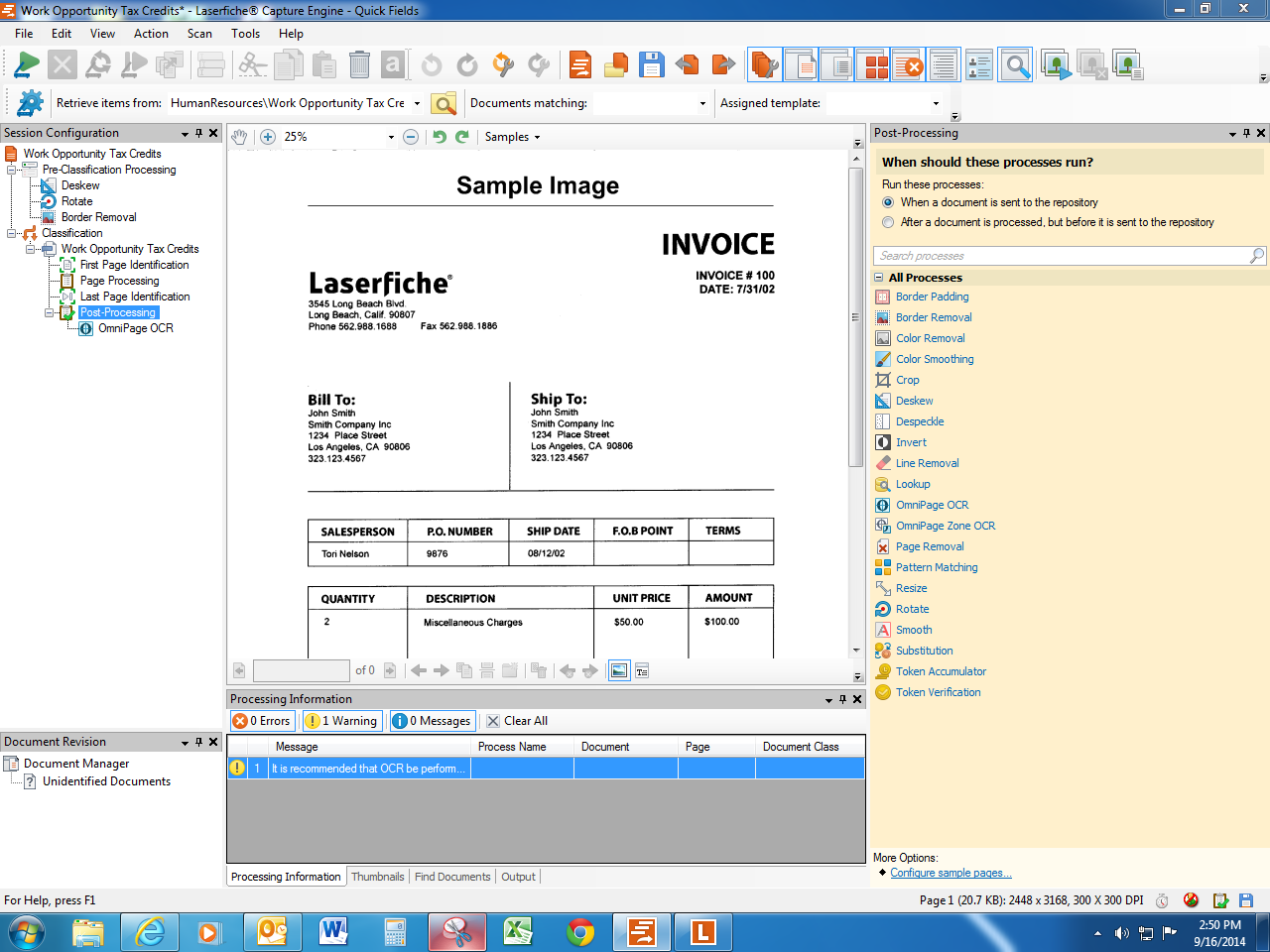Viewport: 1270px width, 952px height.
Task: Click the open session orange folder icon
Action: click(x=616, y=65)
